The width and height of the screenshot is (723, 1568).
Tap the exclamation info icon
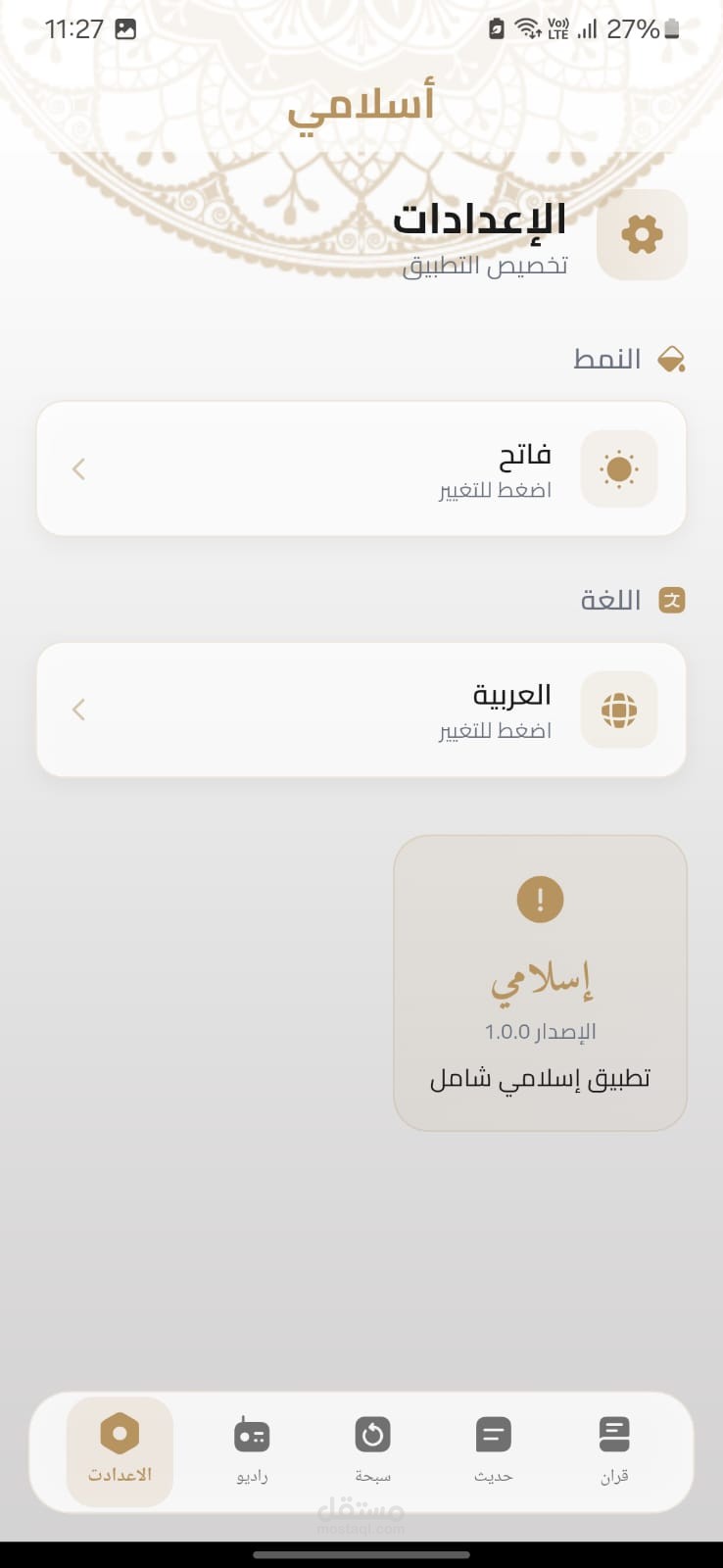[540, 899]
